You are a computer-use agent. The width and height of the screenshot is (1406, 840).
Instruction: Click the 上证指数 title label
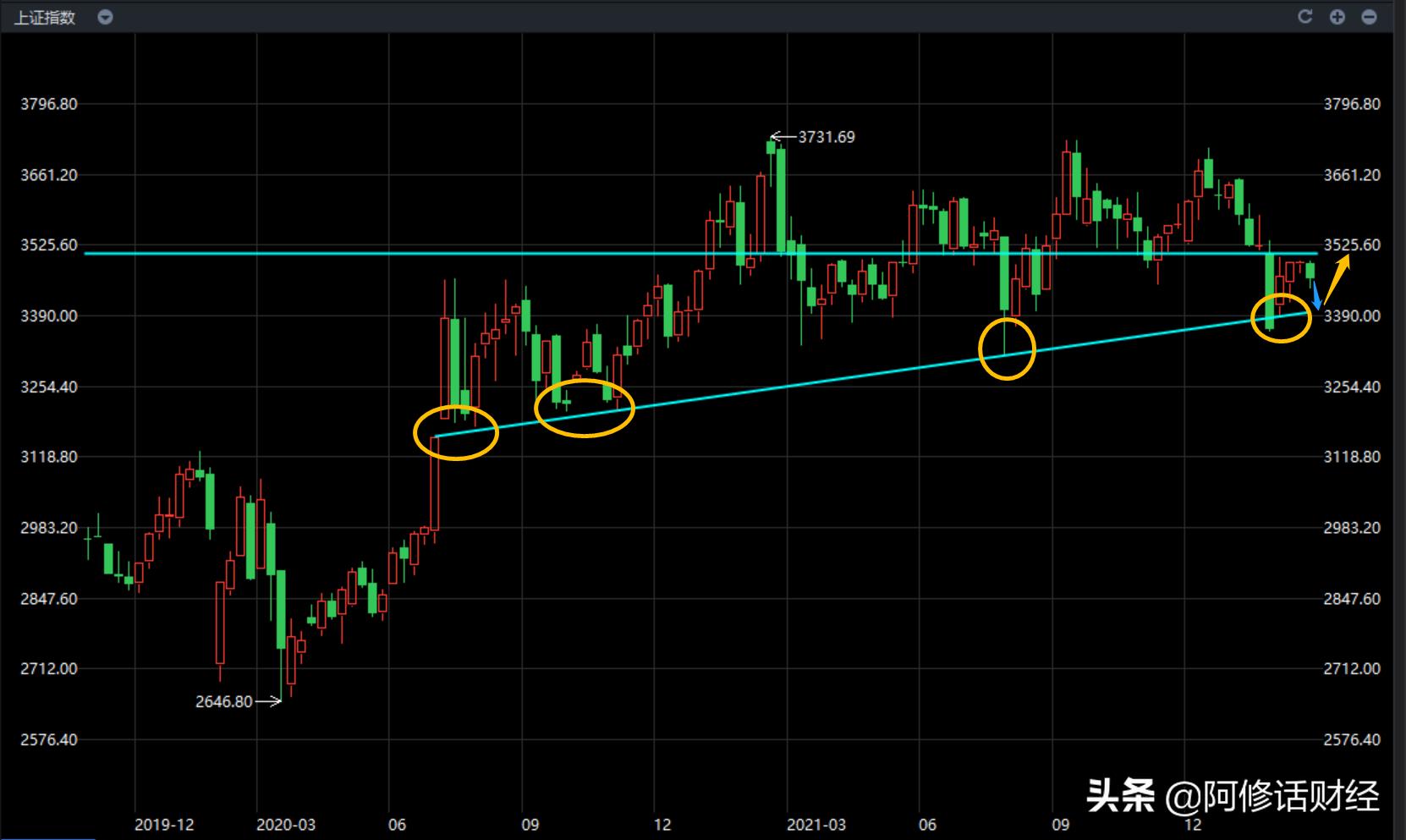tap(45, 18)
